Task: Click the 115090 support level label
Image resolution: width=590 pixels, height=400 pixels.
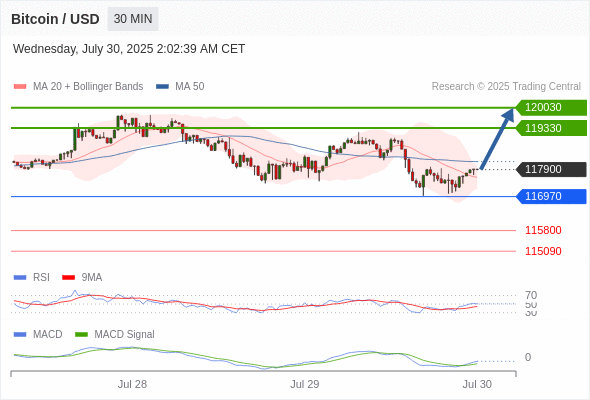Action: click(x=543, y=251)
